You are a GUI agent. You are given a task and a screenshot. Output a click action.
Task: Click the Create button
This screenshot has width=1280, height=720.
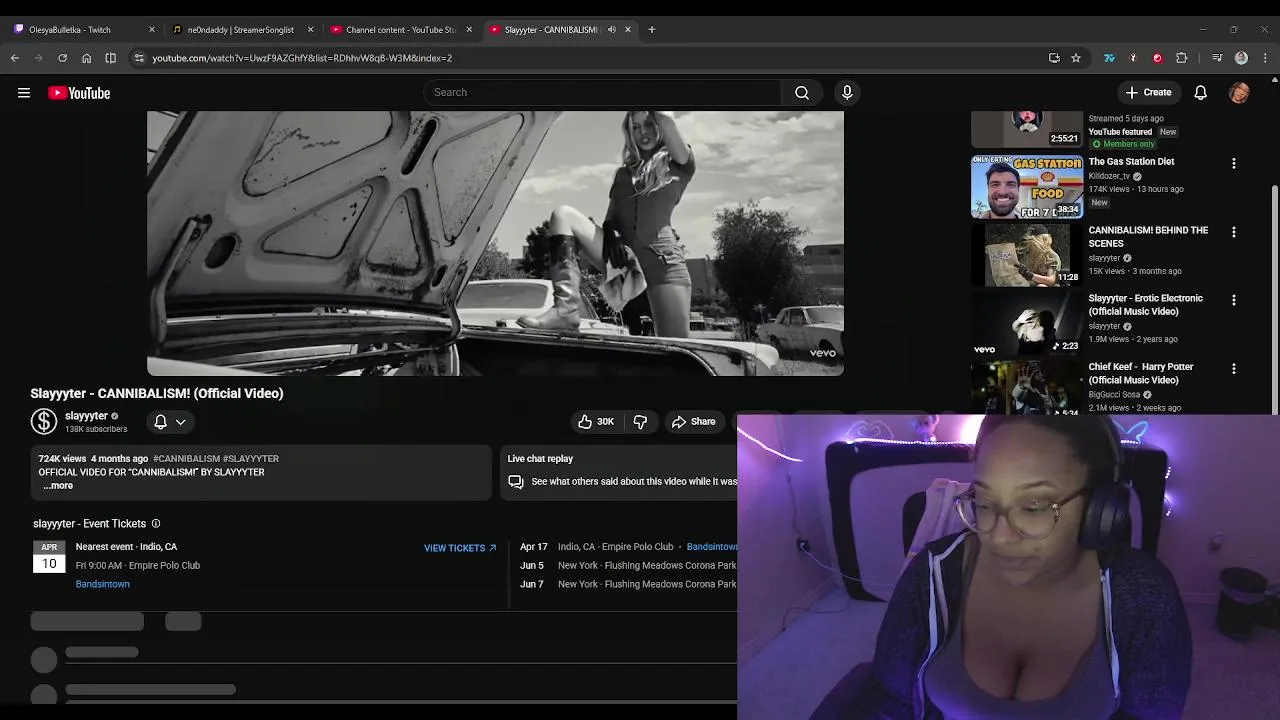1148,93
